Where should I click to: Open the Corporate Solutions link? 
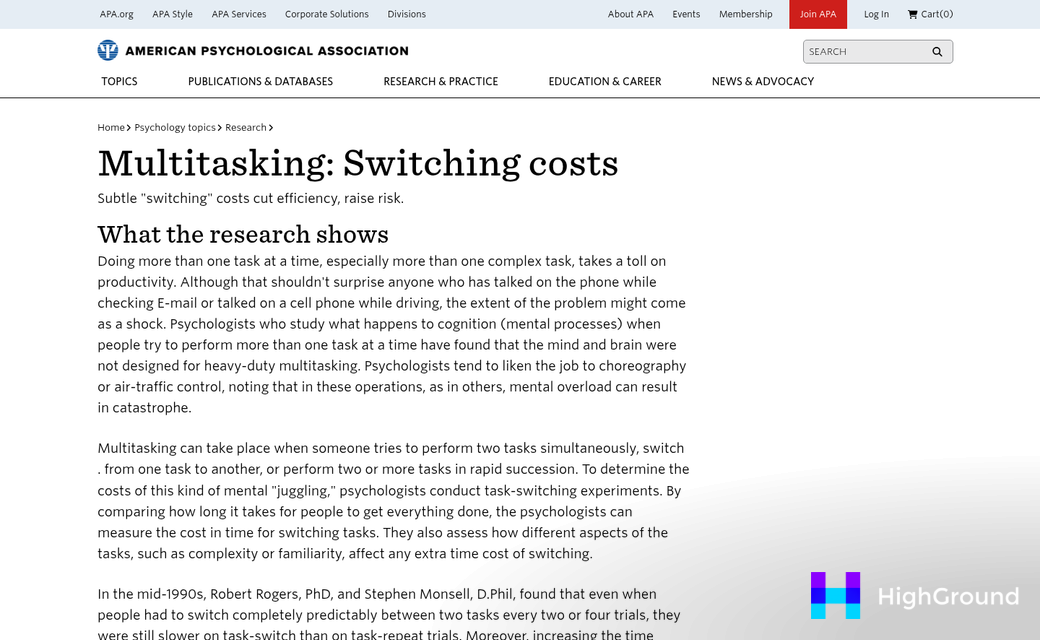click(327, 14)
